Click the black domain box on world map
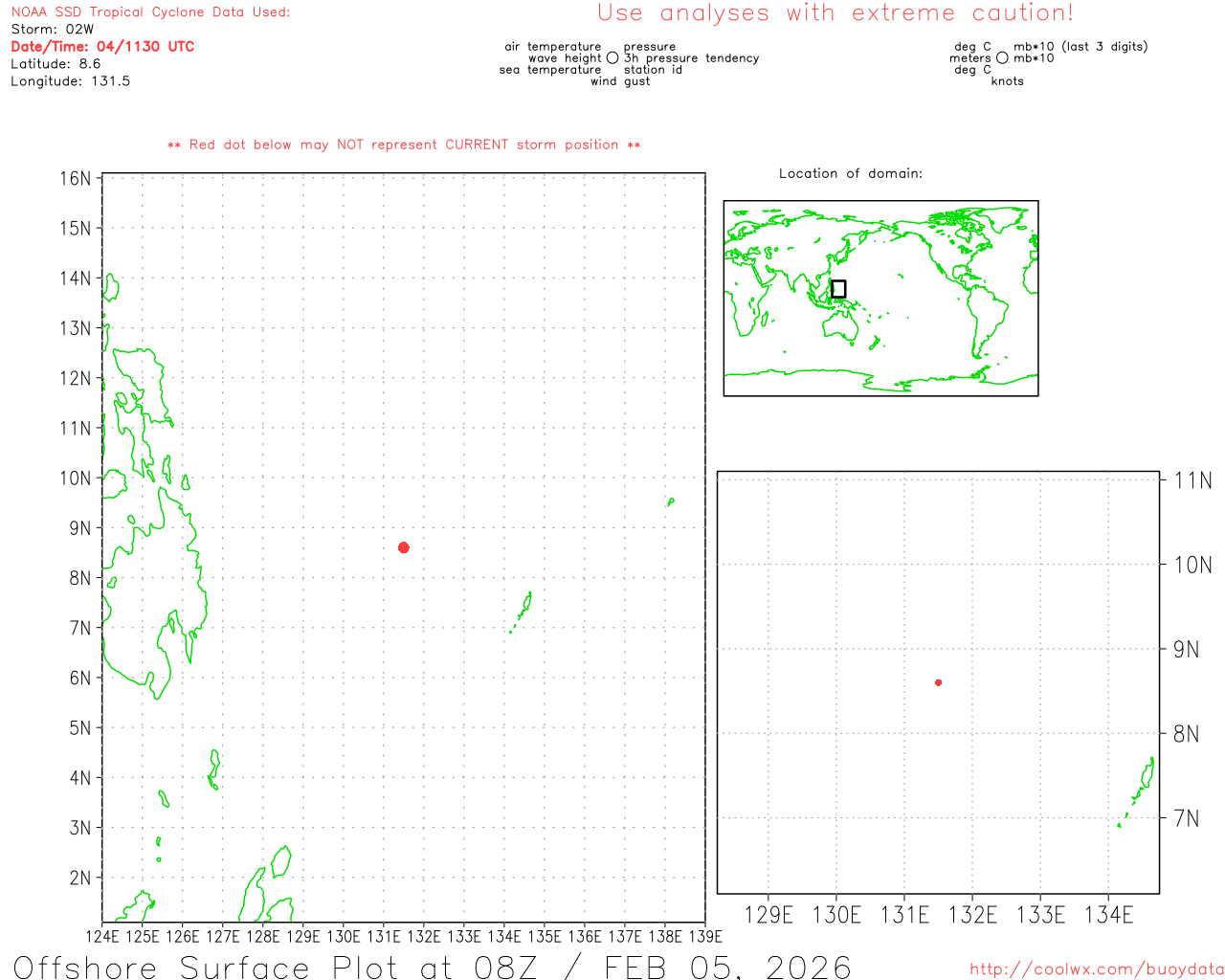Viewport: 1225px width, 980px height. pyautogui.click(x=838, y=289)
